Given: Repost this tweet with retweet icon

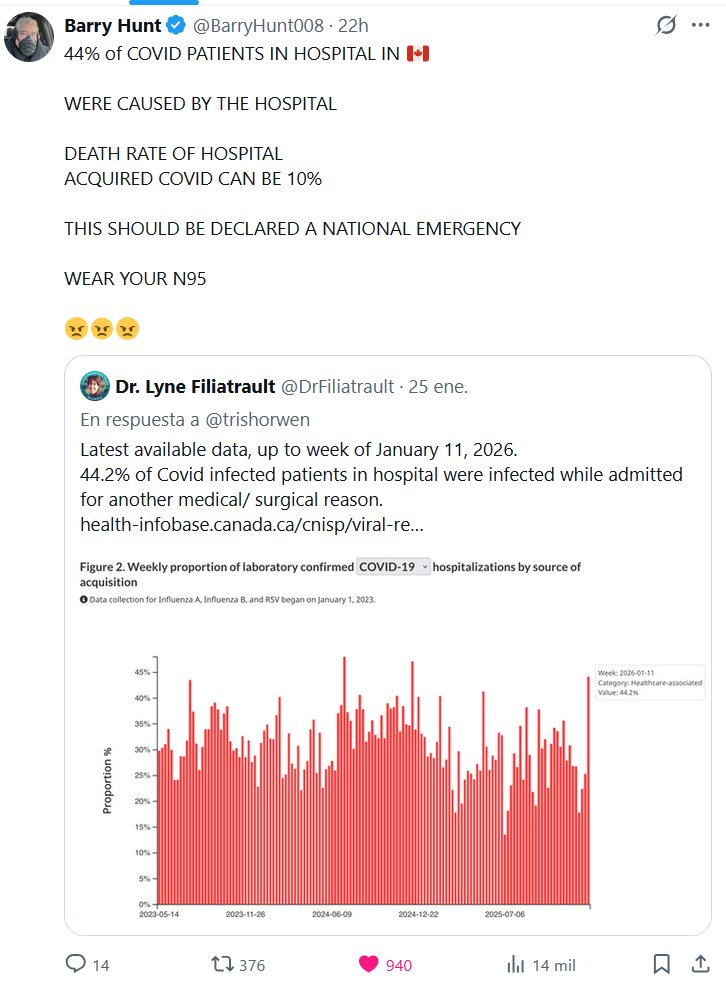Looking at the screenshot, I should point(222,964).
